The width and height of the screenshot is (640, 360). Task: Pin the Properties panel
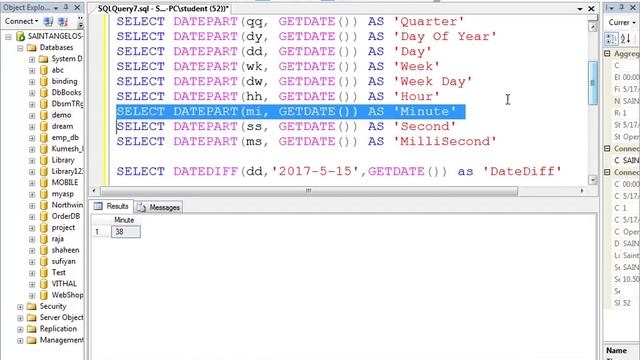621,7
